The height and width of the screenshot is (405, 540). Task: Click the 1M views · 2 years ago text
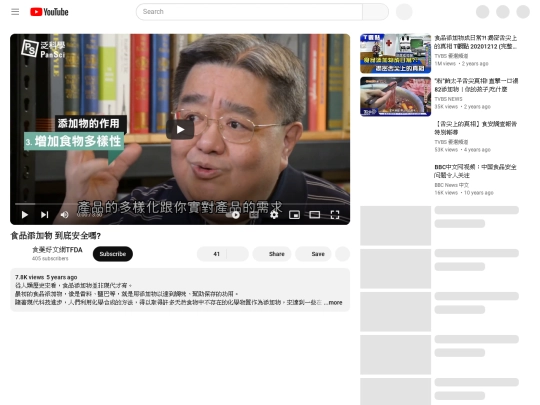coord(461,64)
